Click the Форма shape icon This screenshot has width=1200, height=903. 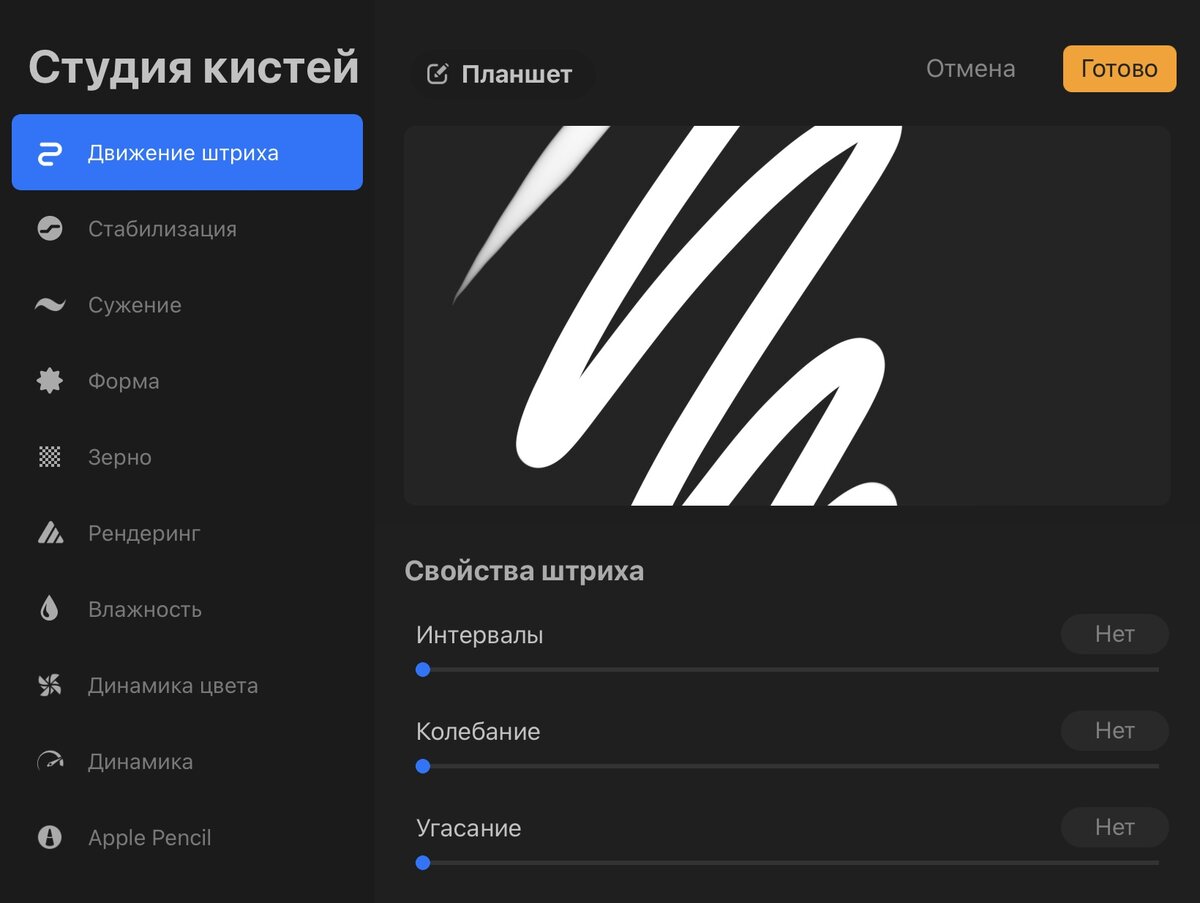coord(48,380)
